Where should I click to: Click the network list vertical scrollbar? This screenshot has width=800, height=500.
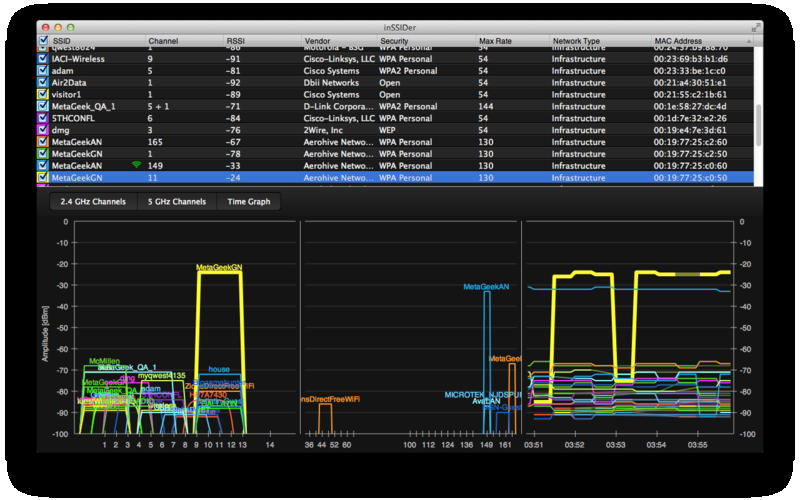(x=758, y=125)
